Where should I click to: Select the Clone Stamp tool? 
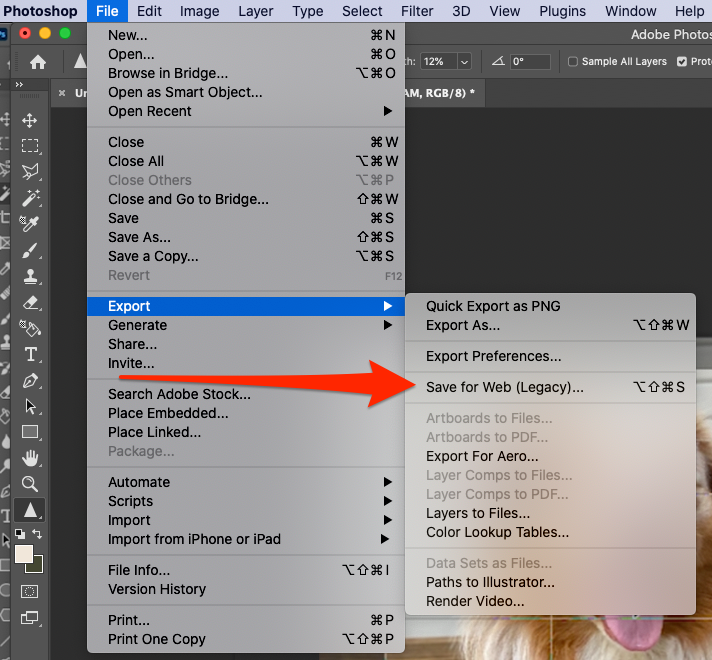pyautogui.click(x=30, y=276)
